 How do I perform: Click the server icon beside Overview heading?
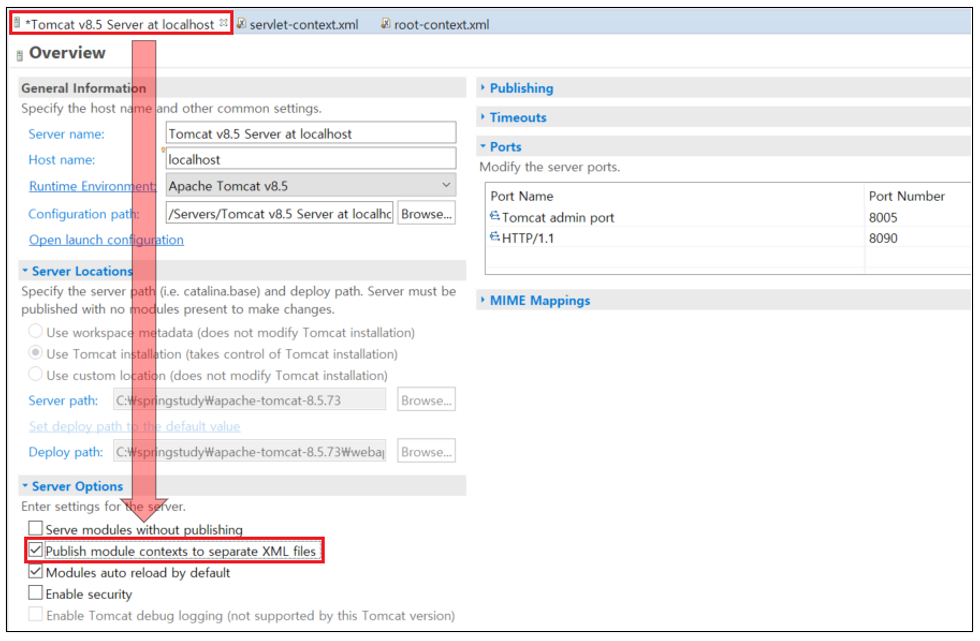click(x=19, y=56)
